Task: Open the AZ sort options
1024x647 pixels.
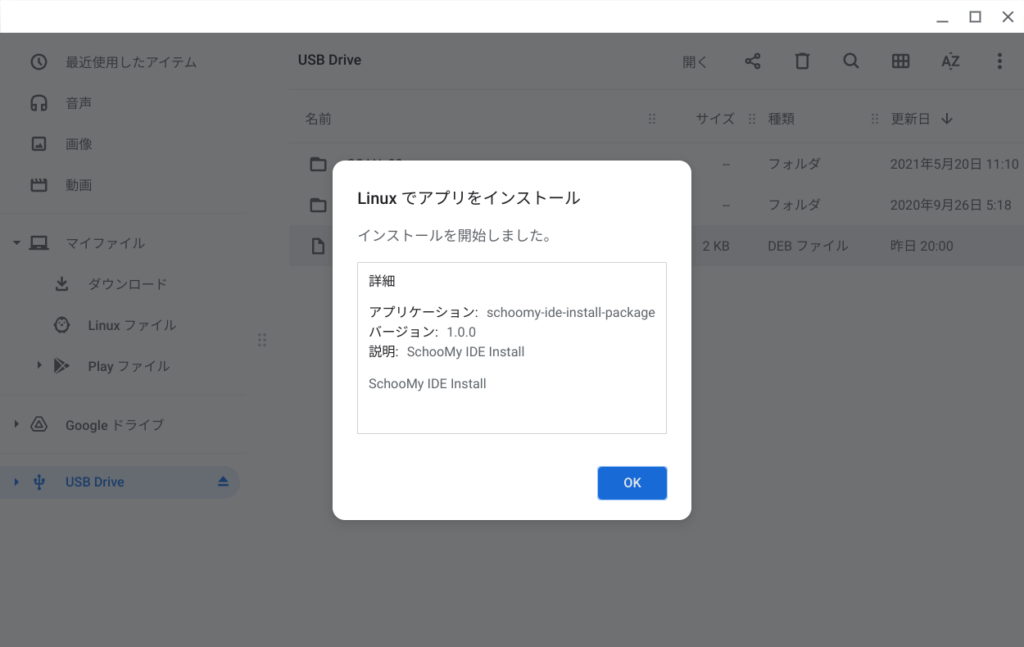Action: coord(950,61)
